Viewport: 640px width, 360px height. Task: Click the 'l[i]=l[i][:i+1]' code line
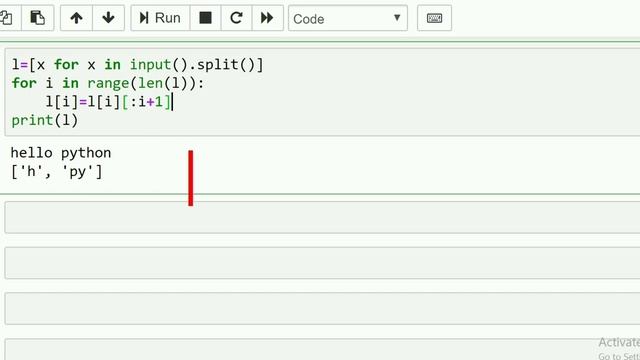pyautogui.click(x=108, y=102)
